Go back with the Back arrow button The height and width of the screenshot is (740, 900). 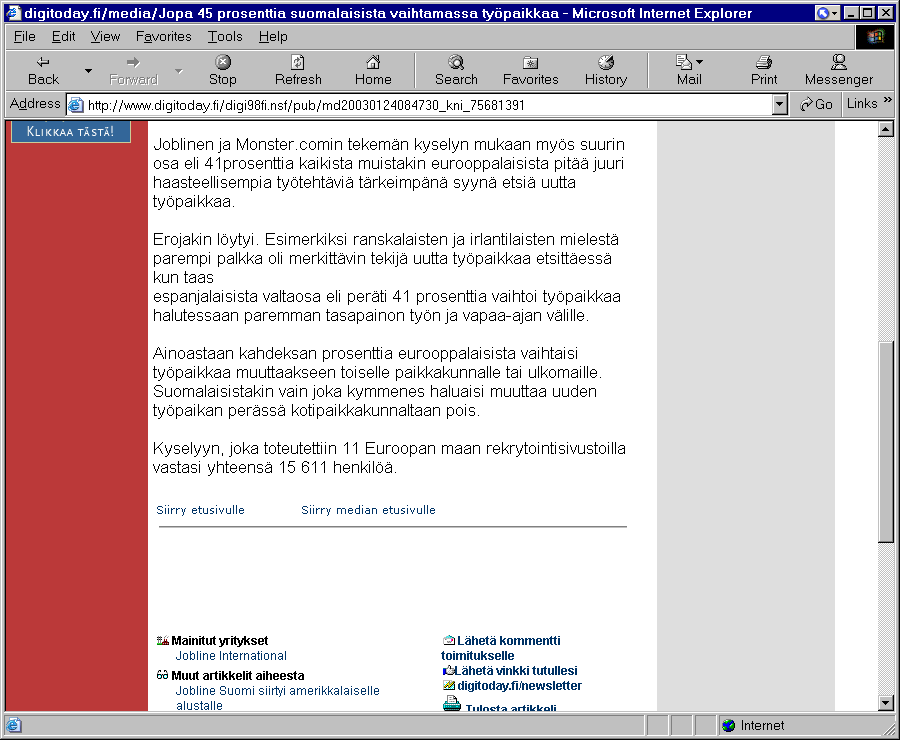point(43,71)
